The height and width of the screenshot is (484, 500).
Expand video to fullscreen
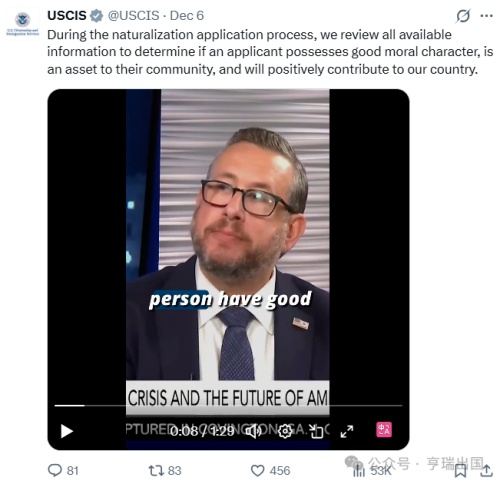[347, 431]
